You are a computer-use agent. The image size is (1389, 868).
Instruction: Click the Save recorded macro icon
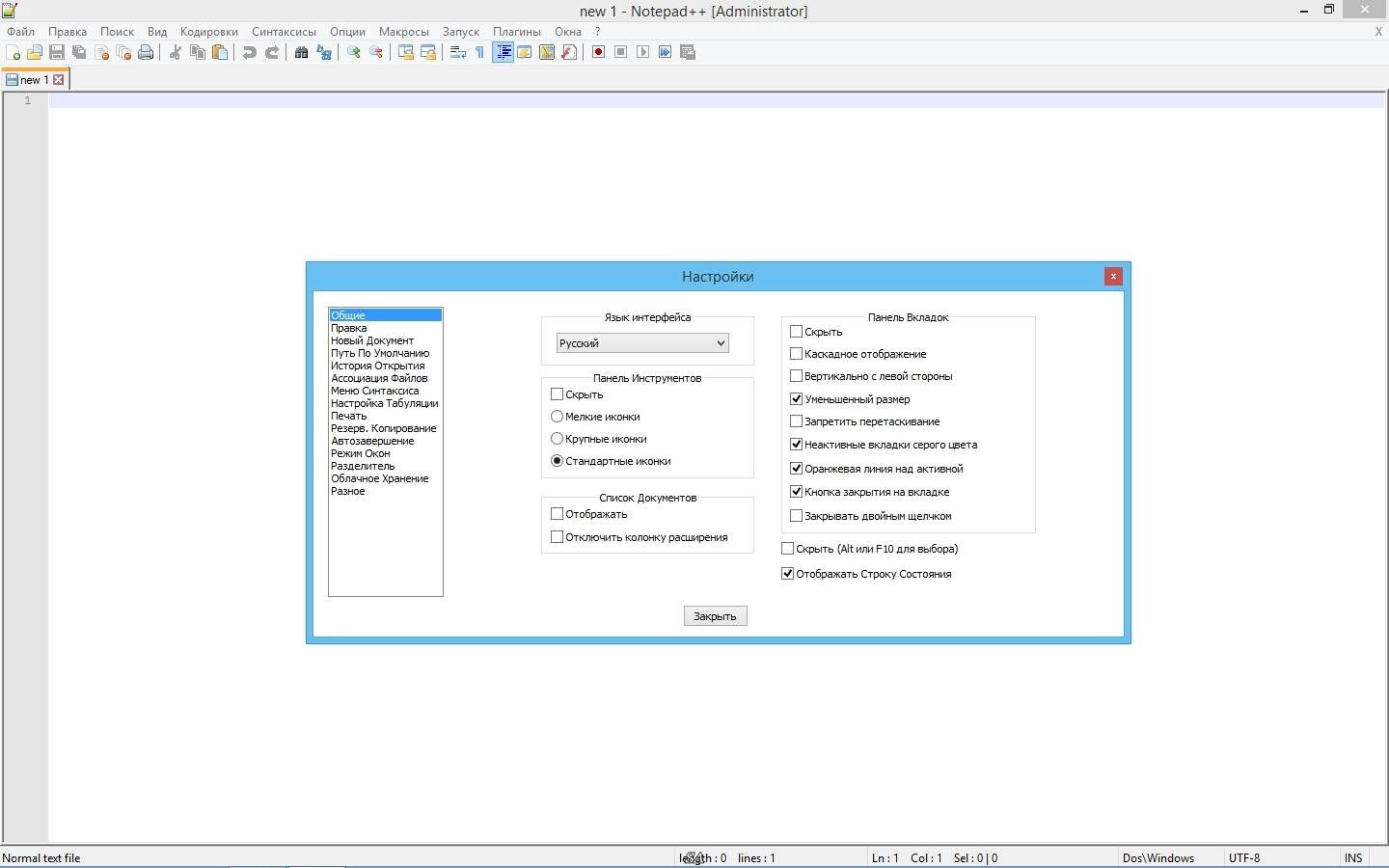(x=688, y=52)
